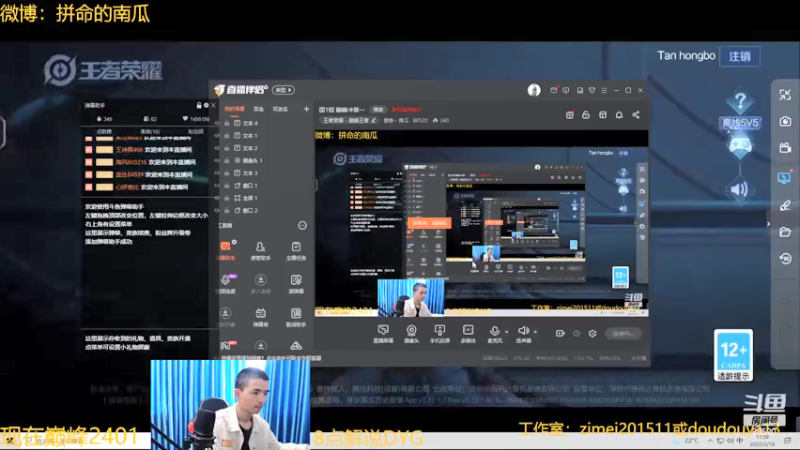Edit the 王者荣耀 category tag
The height and width of the screenshot is (450, 800).
pos(349,121)
